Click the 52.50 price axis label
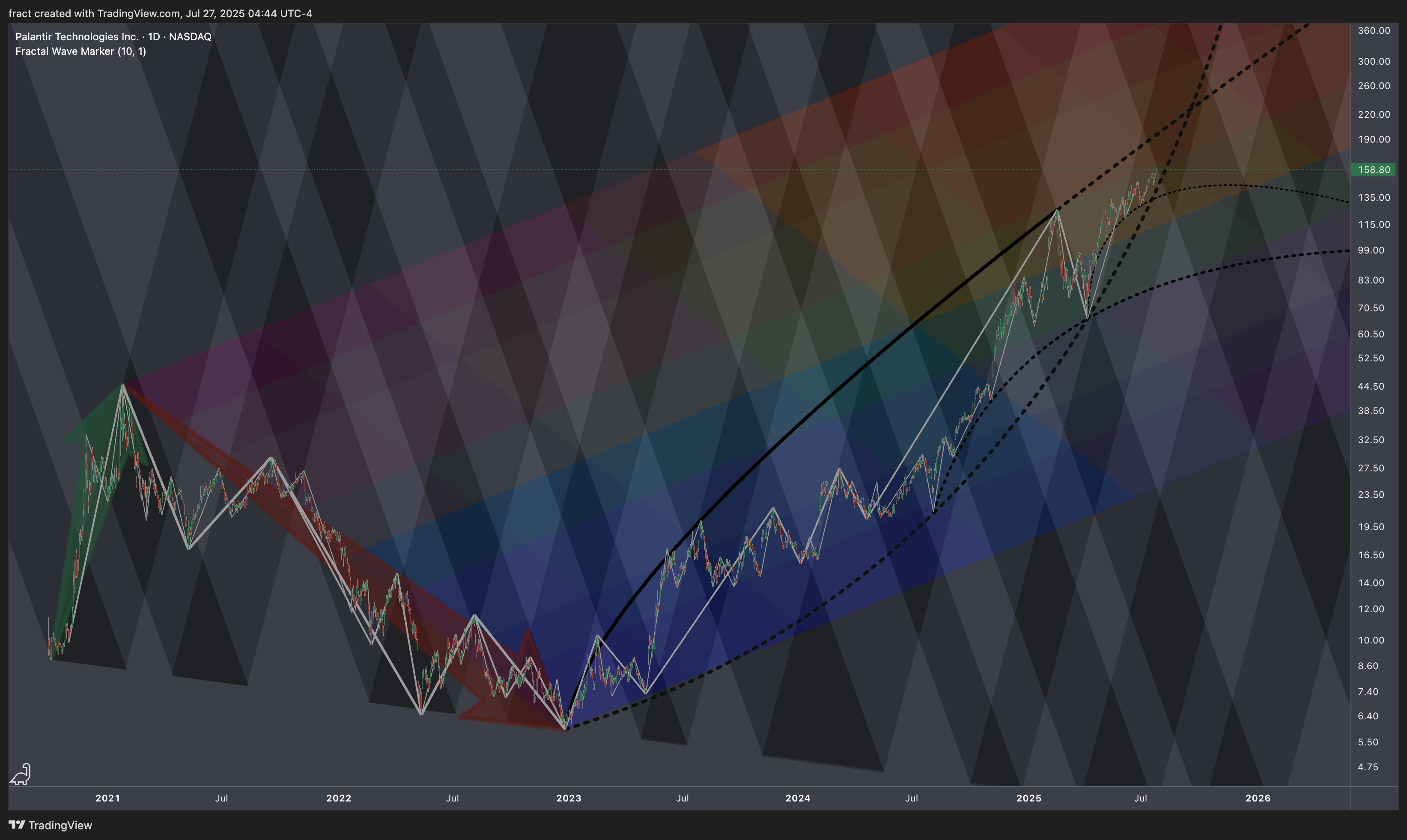Viewport: 1407px width, 840px height. 1371,358
